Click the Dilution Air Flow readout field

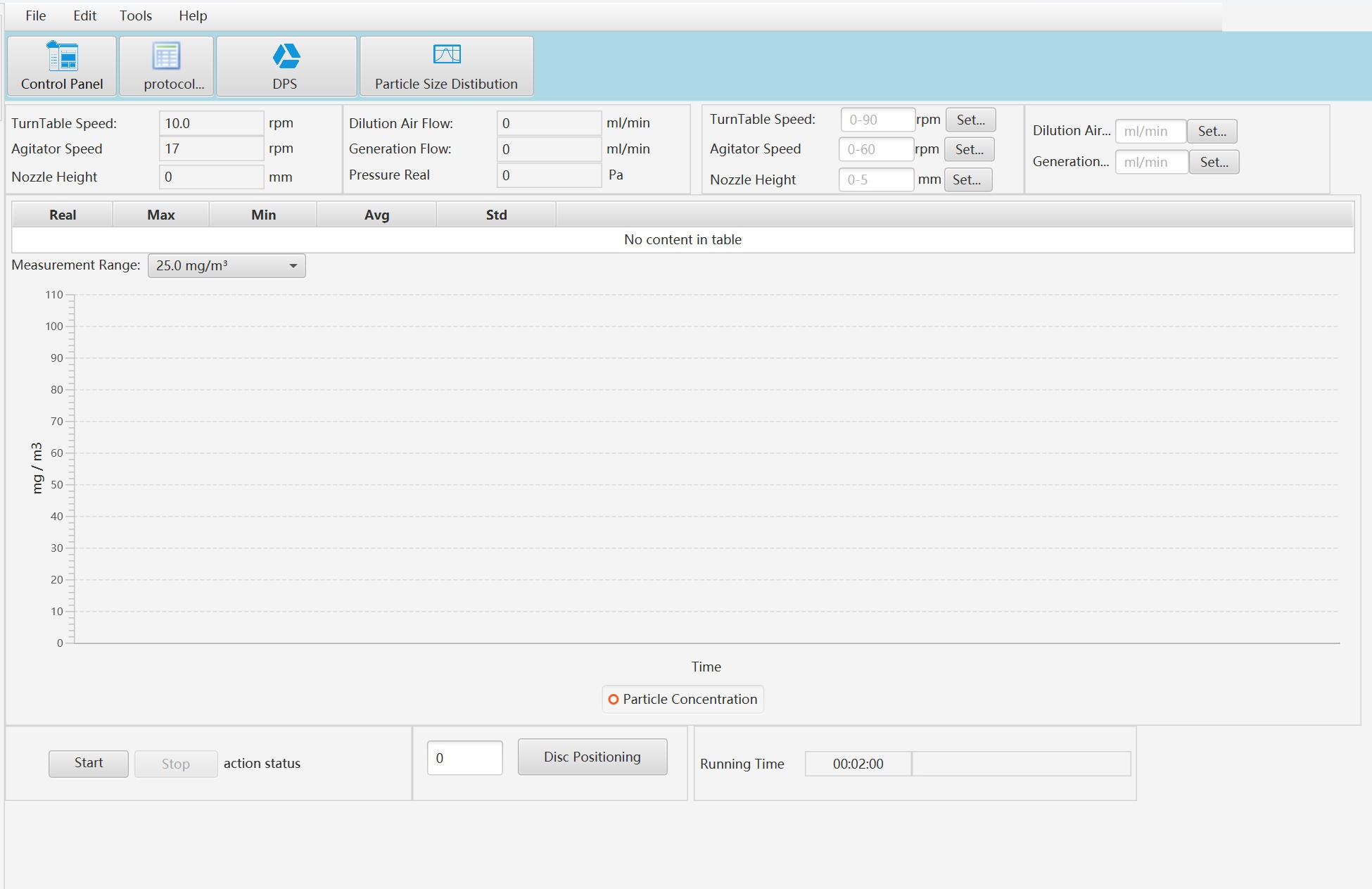549,123
